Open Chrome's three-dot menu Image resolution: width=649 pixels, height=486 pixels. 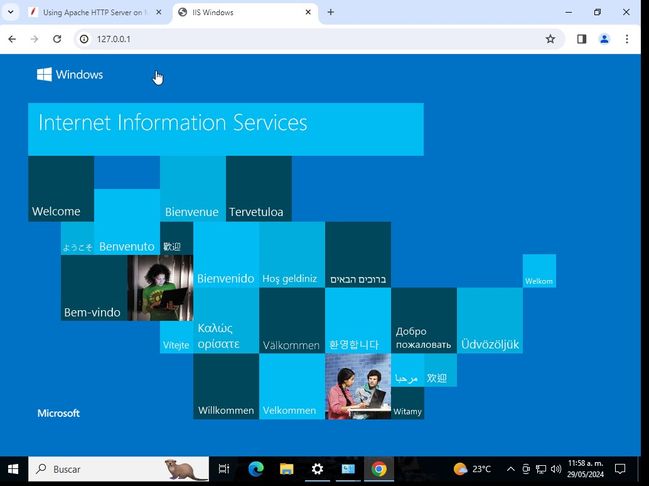pos(627,39)
